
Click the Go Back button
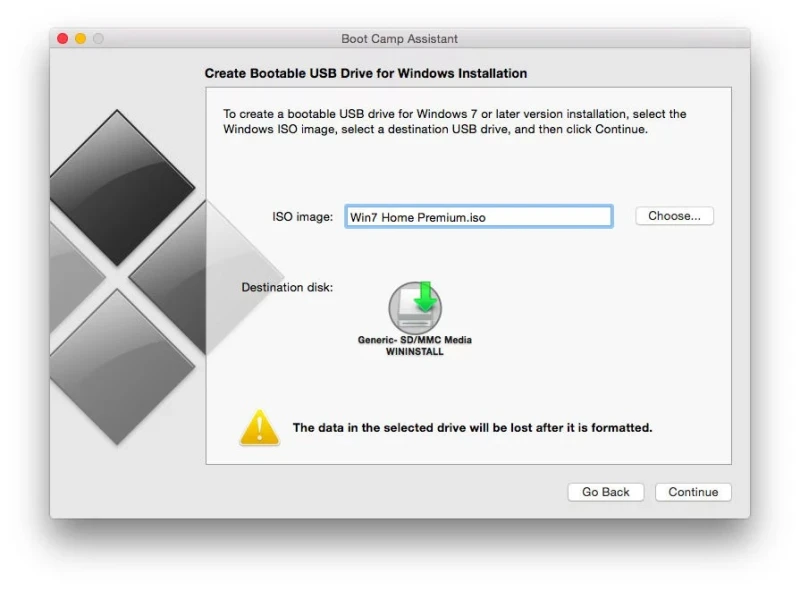[x=606, y=492]
